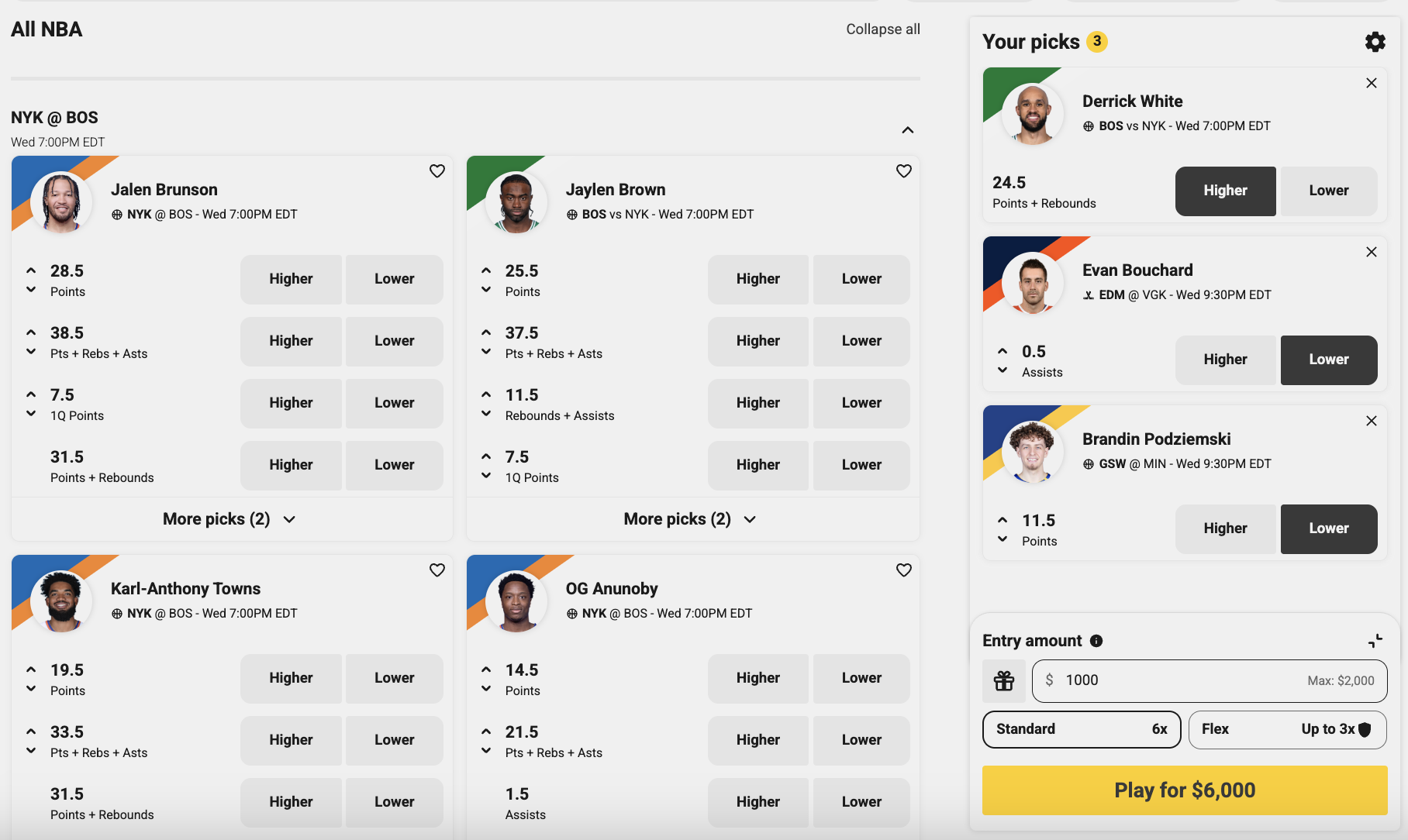Increase Jalen Brunson's 7.5 1Q Points line
1408x840 pixels.
click(31, 394)
